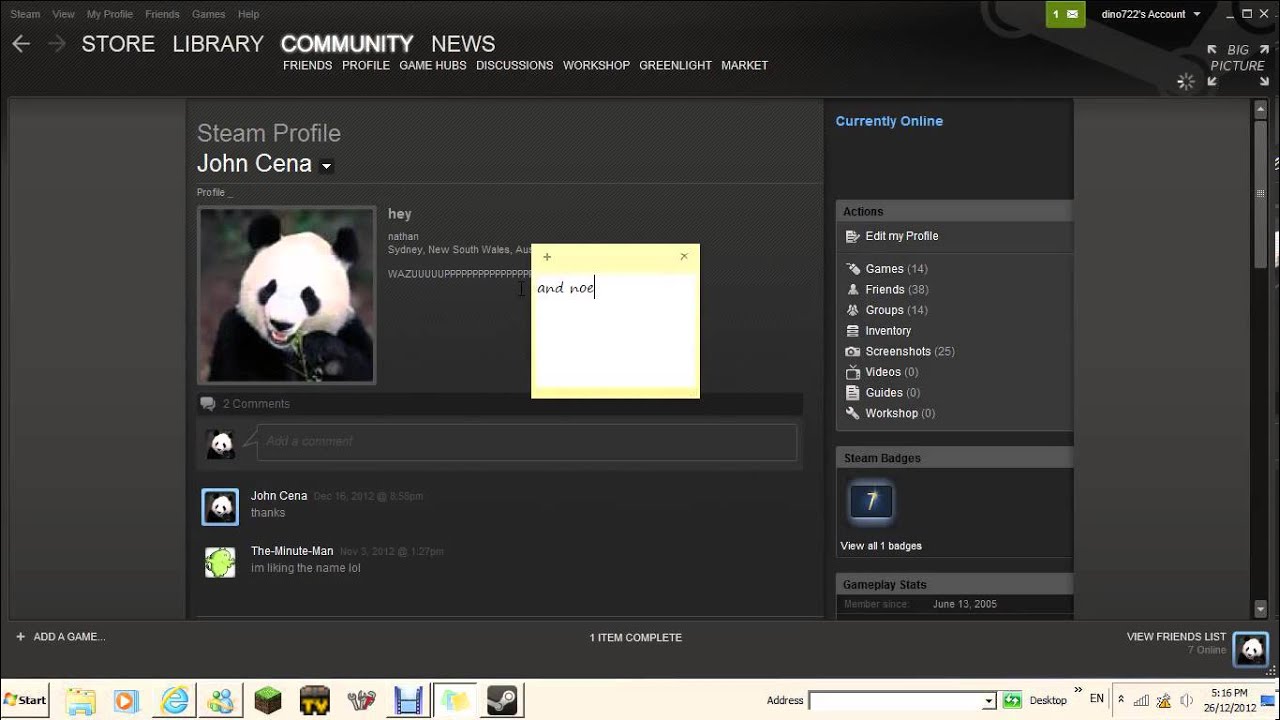The height and width of the screenshot is (720, 1280).
Task: Open the View menu
Action: 63,14
